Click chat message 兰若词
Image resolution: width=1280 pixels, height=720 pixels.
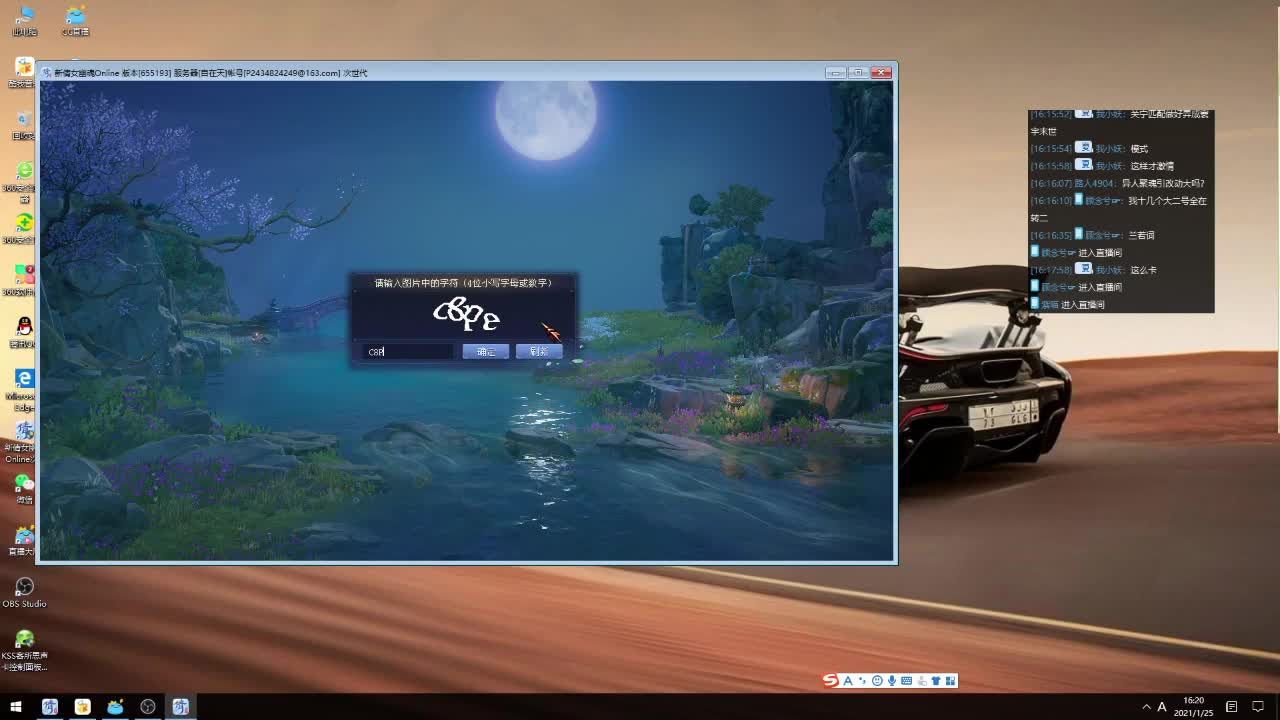(1141, 235)
